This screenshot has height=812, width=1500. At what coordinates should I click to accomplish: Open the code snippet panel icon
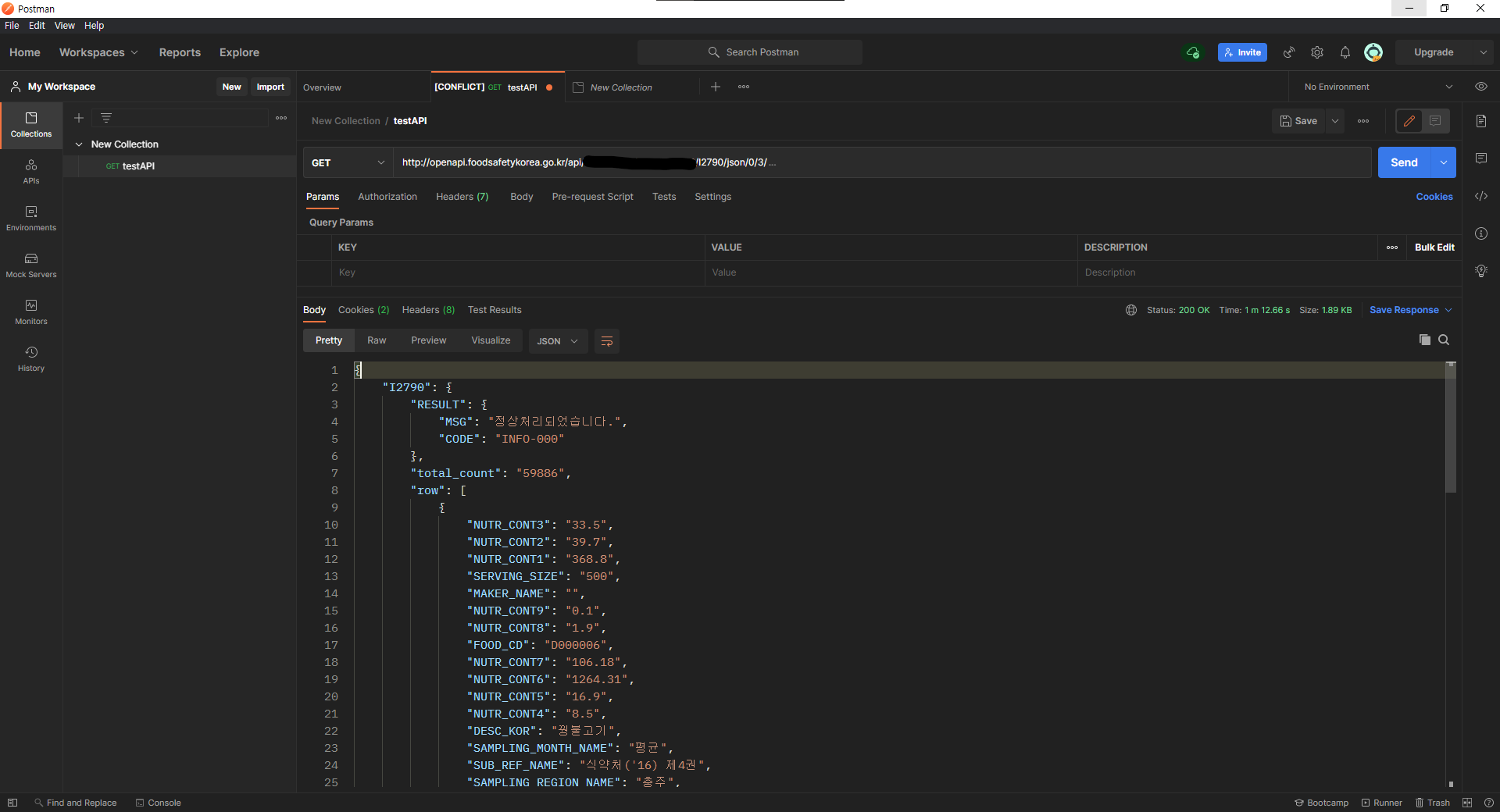click(1480, 196)
